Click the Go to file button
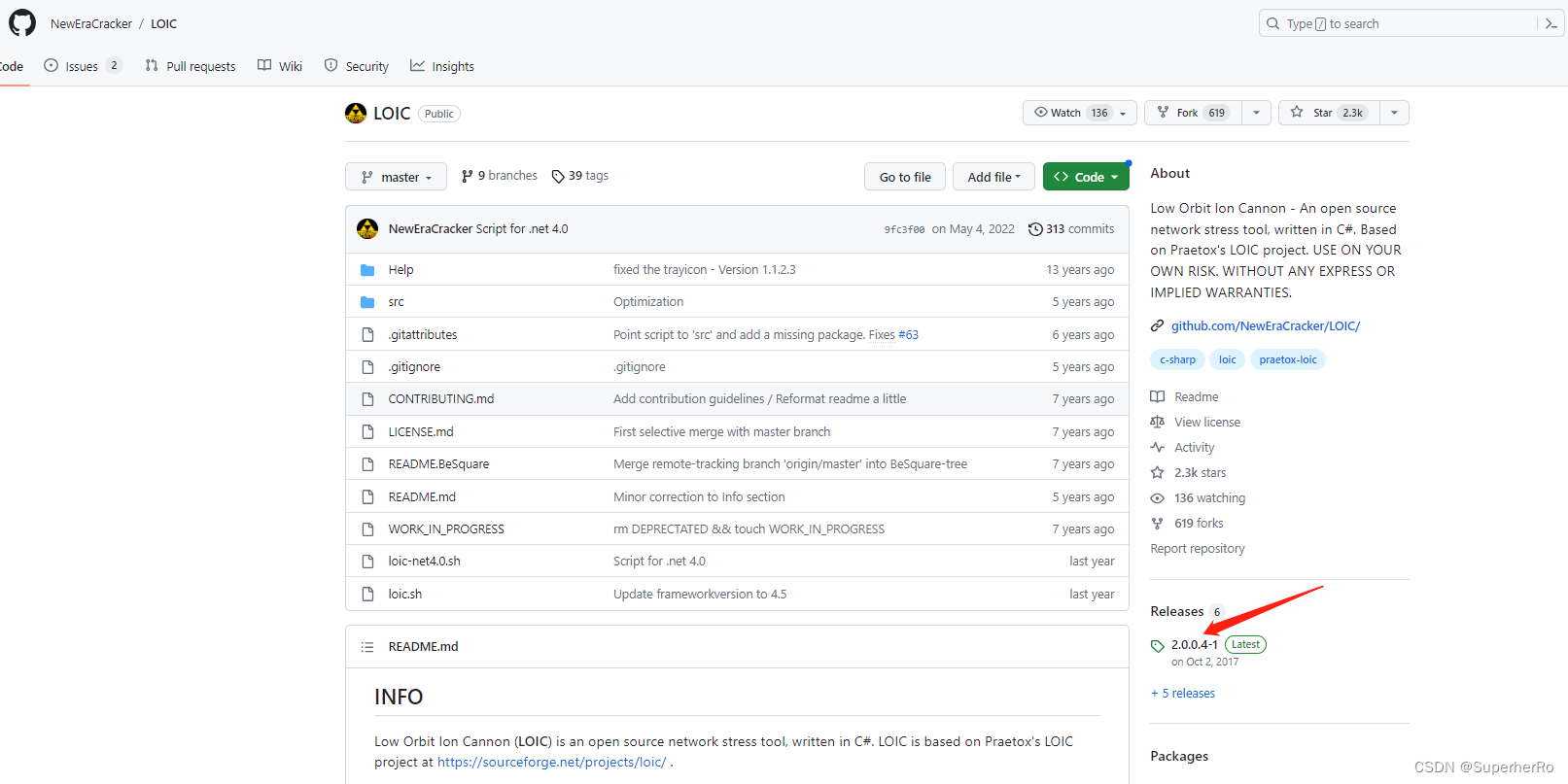This screenshot has width=1568, height=784. pos(905,177)
